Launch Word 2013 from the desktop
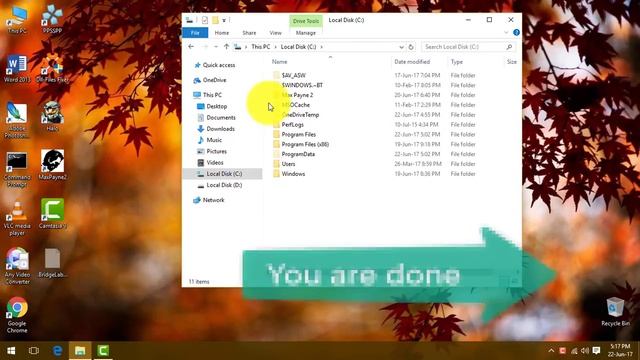The height and width of the screenshot is (360, 640). coord(17,69)
